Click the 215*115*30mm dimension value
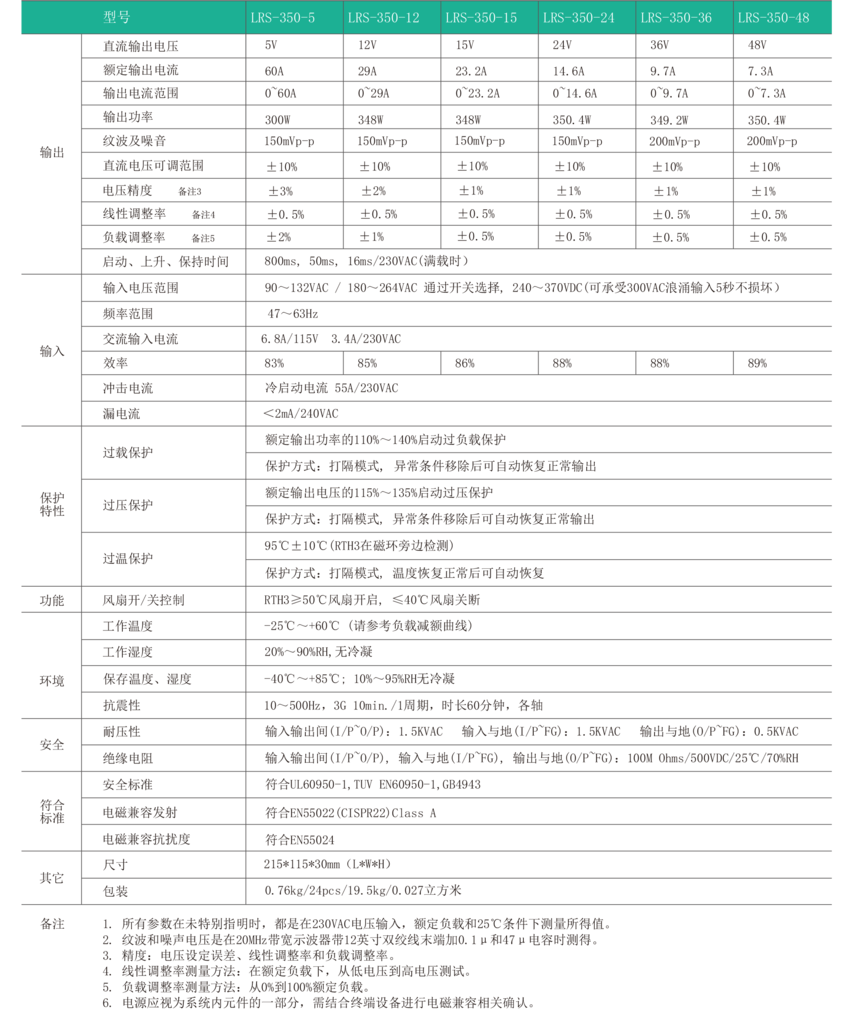The width and height of the screenshot is (860, 1022). (x=328, y=864)
